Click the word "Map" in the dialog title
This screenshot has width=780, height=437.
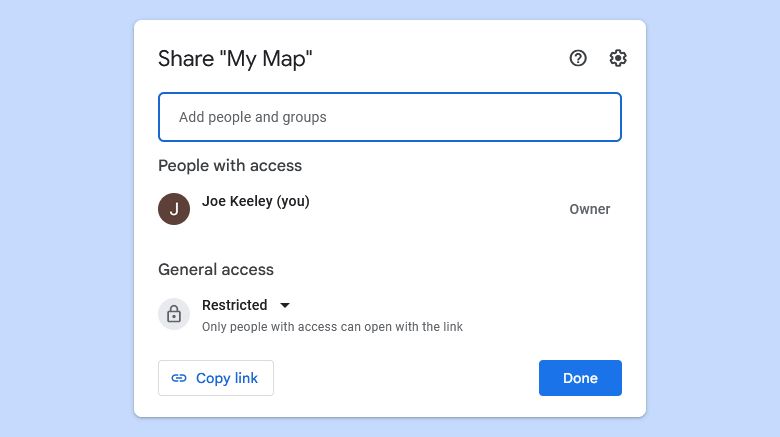tap(283, 59)
